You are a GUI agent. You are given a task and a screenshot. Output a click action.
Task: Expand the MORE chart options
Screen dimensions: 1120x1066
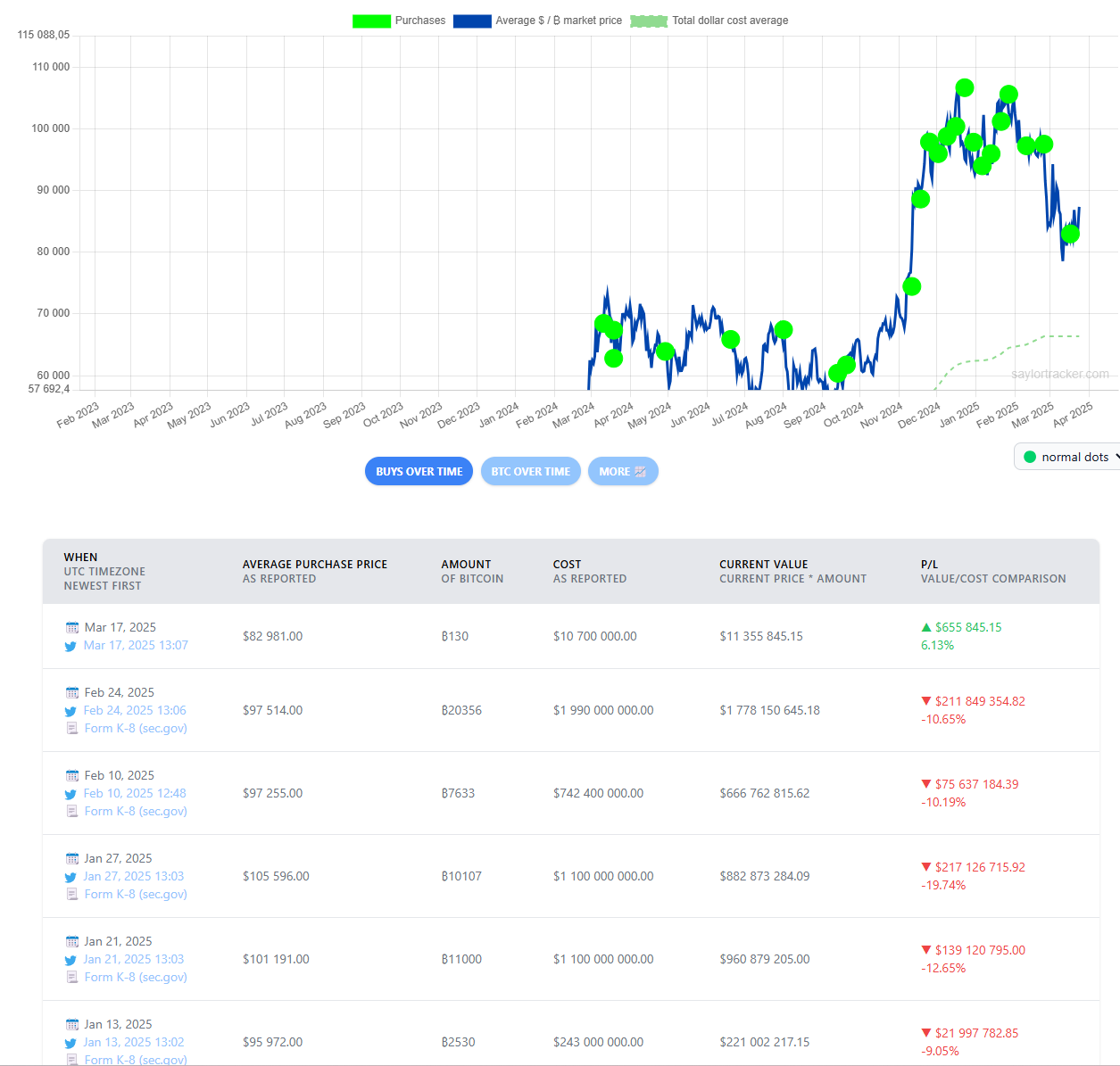pyautogui.click(x=622, y=472)
